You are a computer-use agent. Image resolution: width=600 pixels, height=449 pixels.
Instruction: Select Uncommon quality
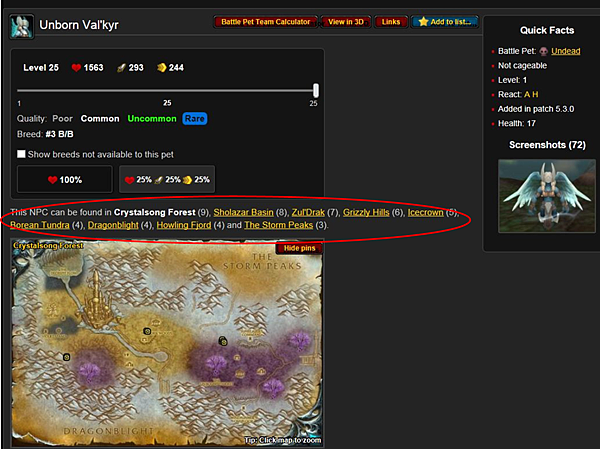point(152,119)
